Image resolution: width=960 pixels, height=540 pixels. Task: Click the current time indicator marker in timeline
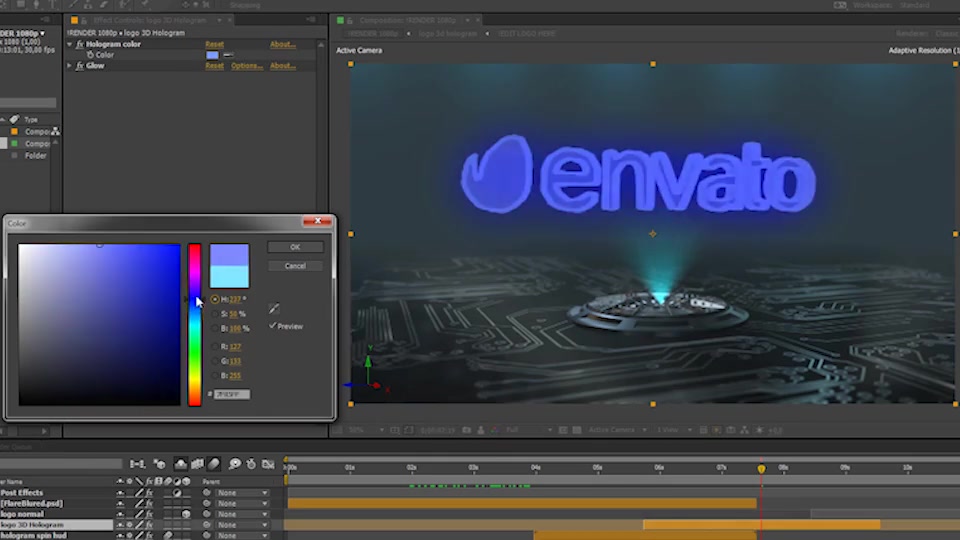pyautogui.click(x=761, y=468)
